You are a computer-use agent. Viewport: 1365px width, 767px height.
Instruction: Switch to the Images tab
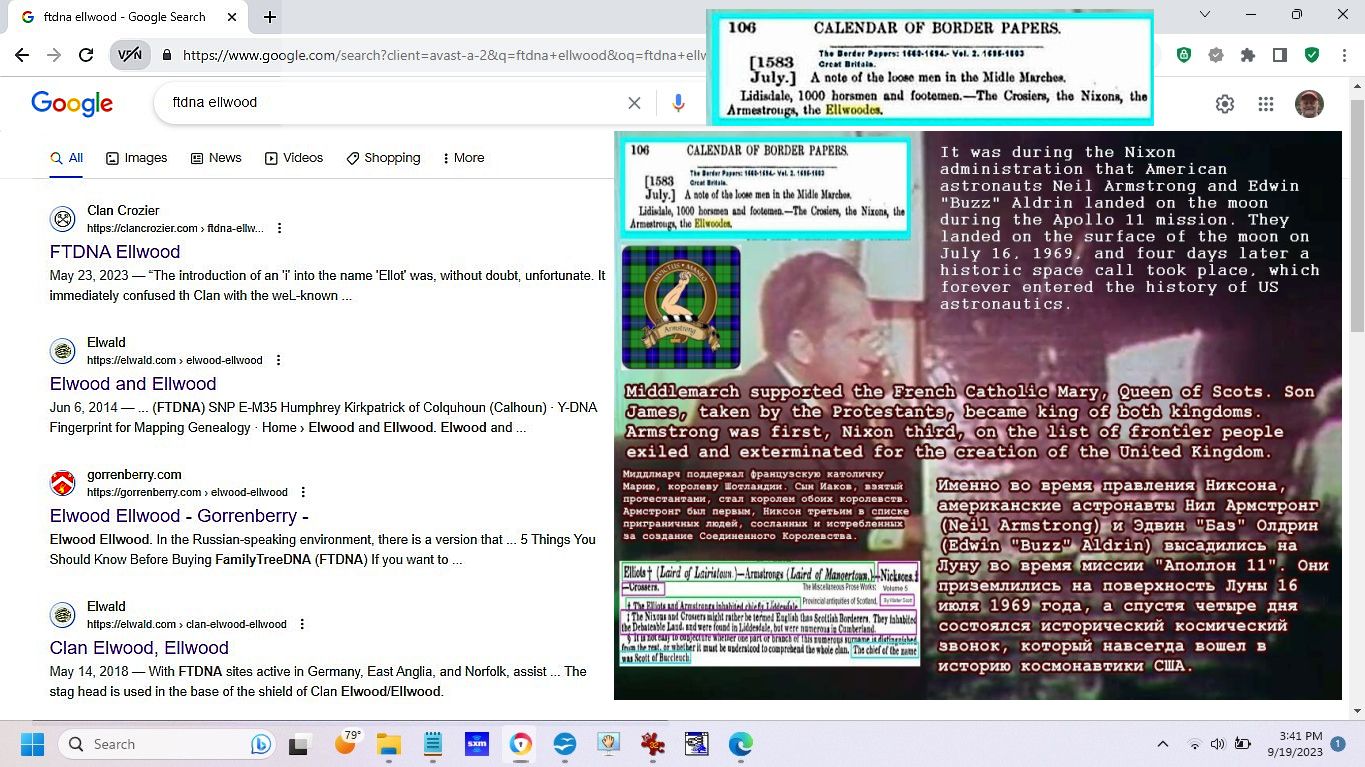(x=137, y=158)
